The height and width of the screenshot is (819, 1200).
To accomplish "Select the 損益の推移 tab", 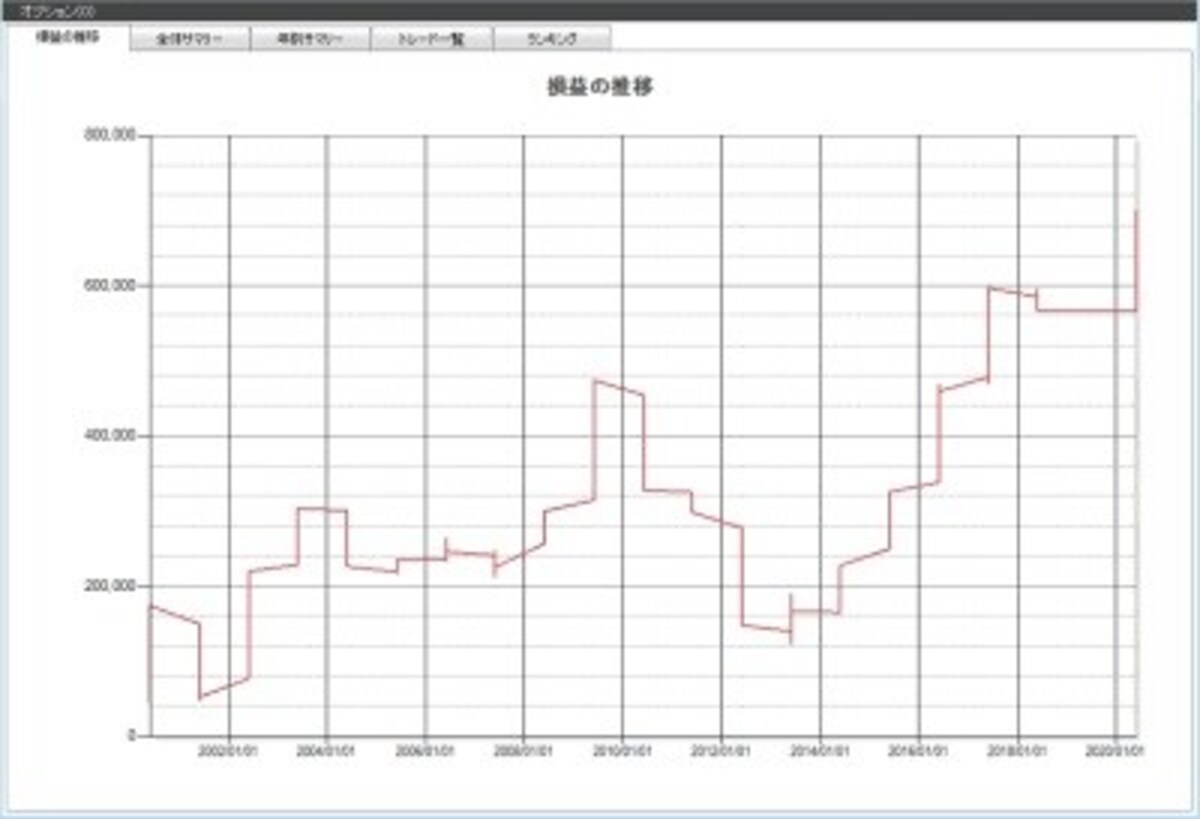I will pos(68,37).
